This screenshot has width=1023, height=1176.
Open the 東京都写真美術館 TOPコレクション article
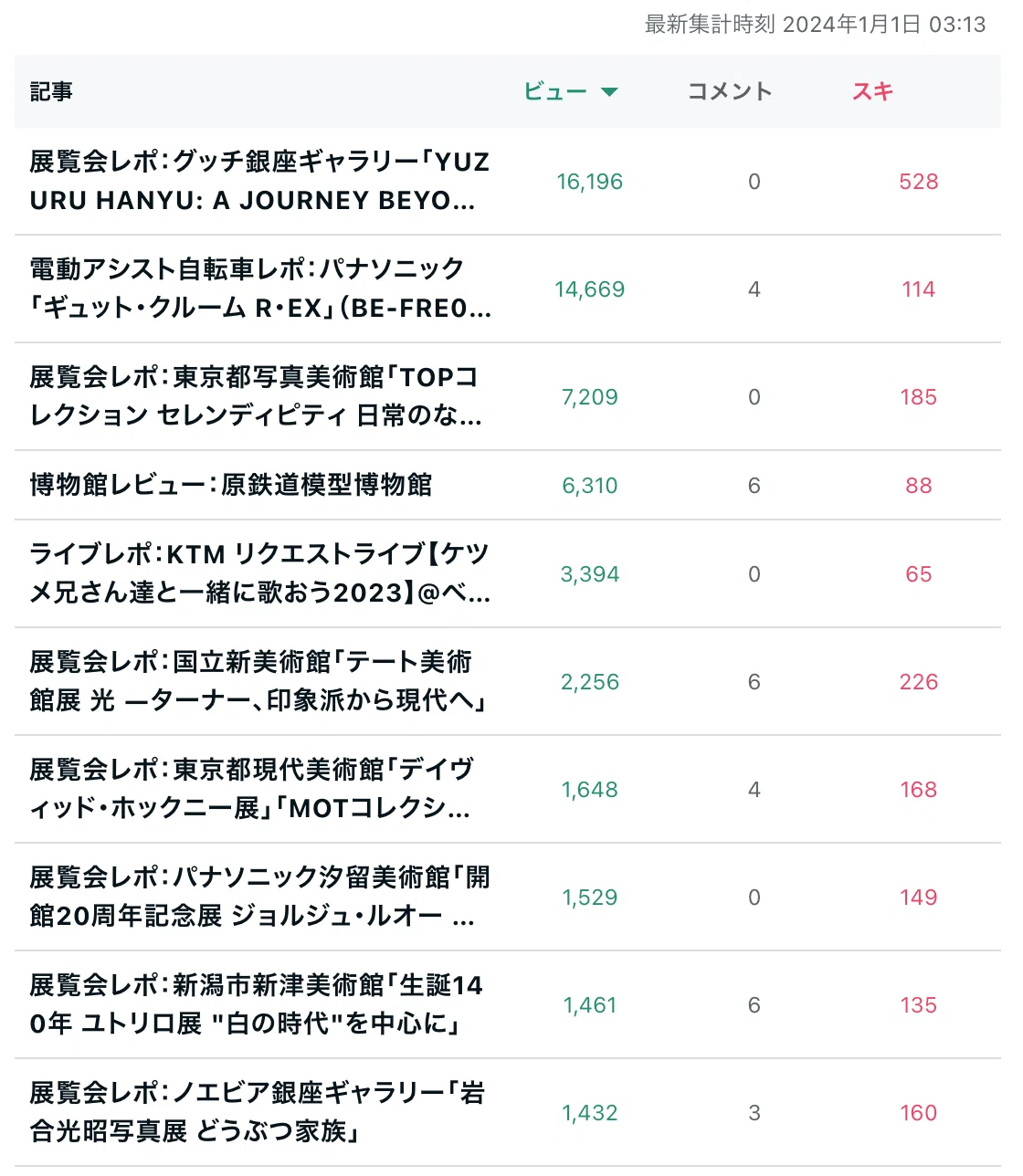(x=256, y=396)
